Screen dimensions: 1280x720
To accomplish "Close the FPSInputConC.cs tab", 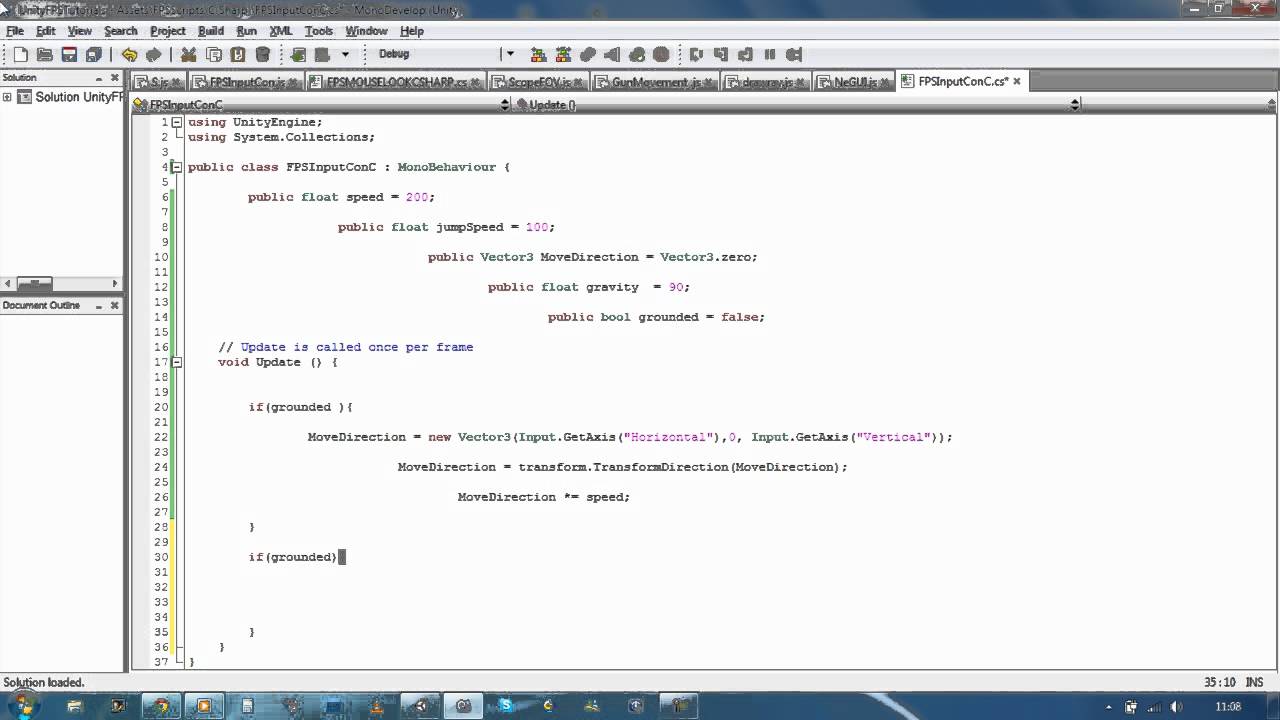I will (x=1017, y=82).
